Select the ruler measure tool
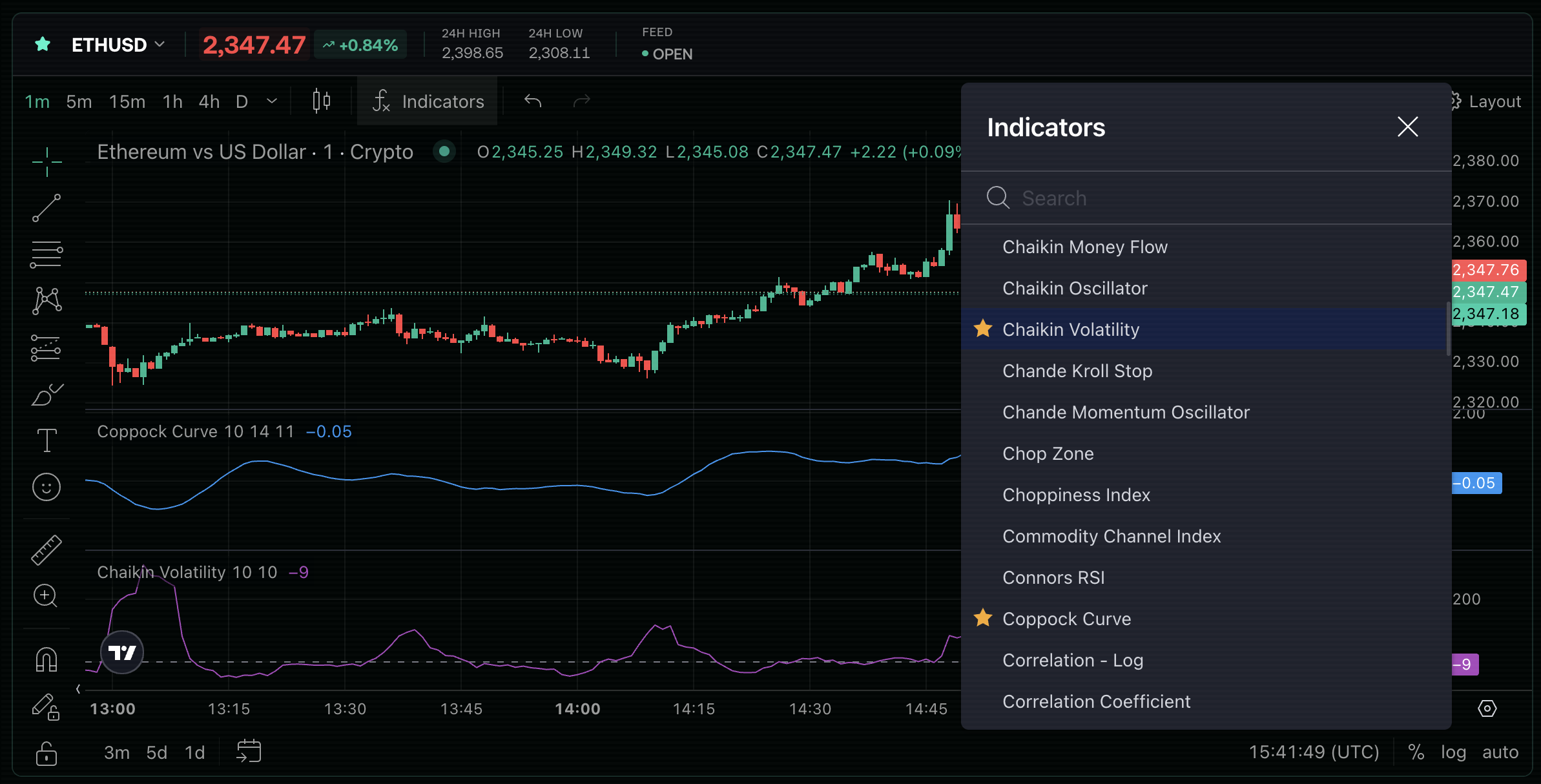 [x=47, y=550]
